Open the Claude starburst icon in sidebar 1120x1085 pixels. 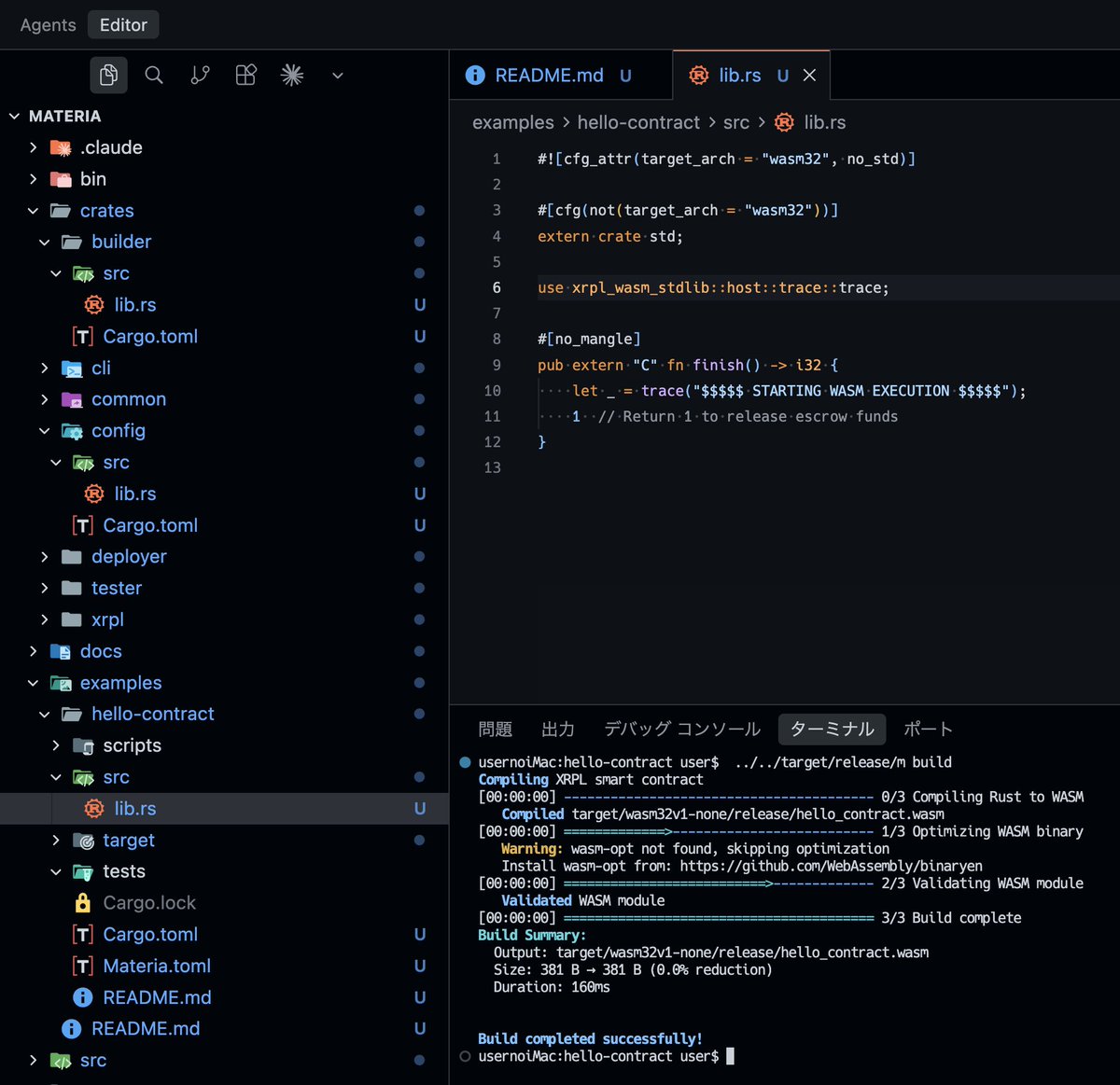[292, 75]
